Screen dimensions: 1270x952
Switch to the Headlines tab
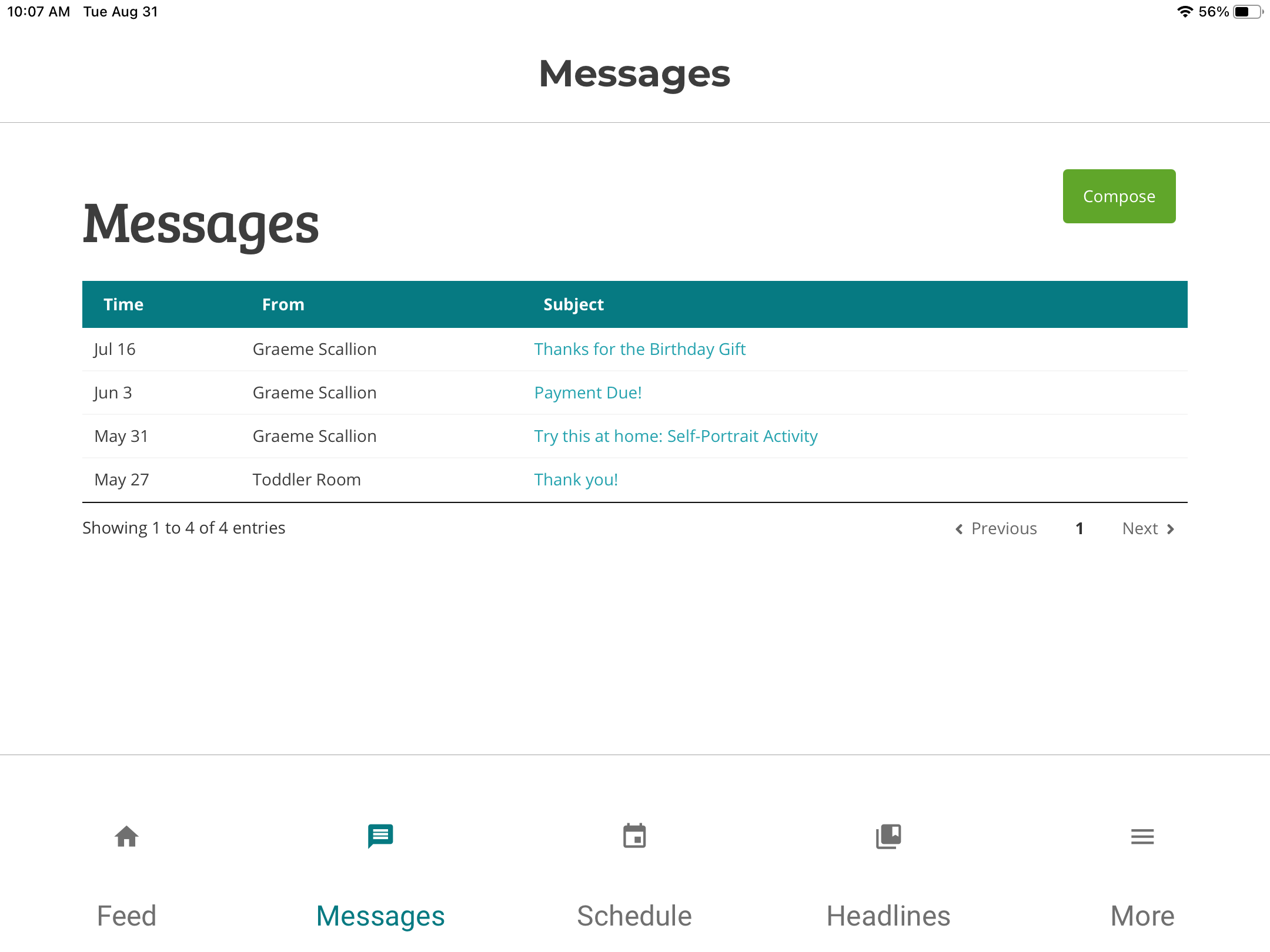888,915
